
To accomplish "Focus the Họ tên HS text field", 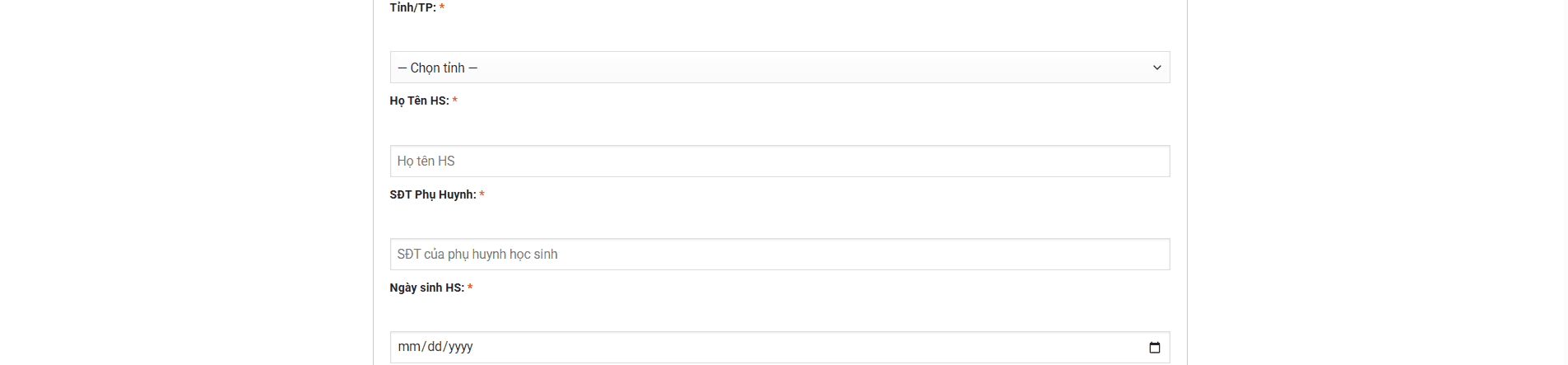I will pos(779,161).
